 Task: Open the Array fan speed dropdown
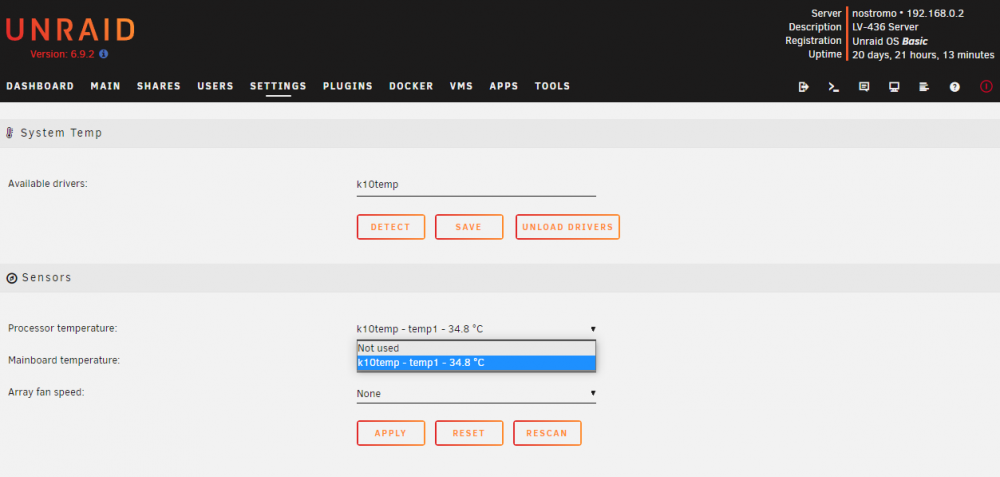(x=476, y=393)
